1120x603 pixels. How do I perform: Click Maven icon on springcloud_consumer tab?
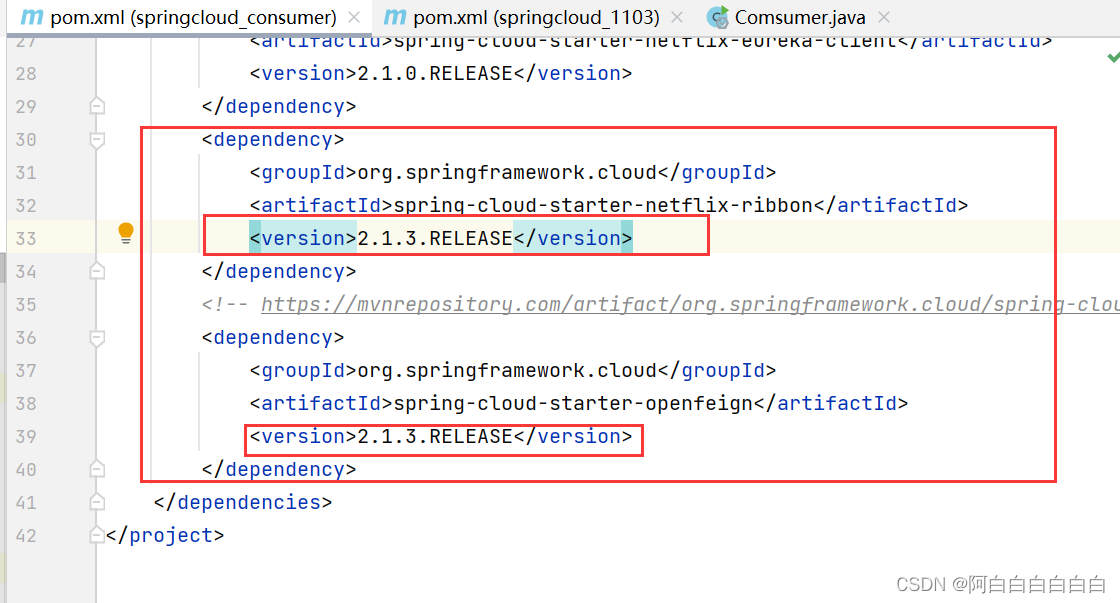pyautogui.click(x=32, y=17)
